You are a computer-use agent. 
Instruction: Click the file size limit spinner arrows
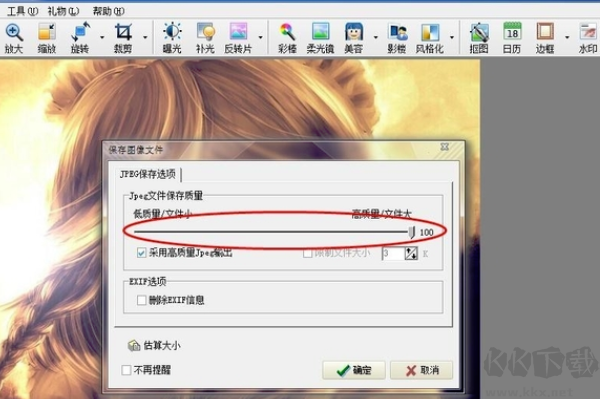(411, 253)
